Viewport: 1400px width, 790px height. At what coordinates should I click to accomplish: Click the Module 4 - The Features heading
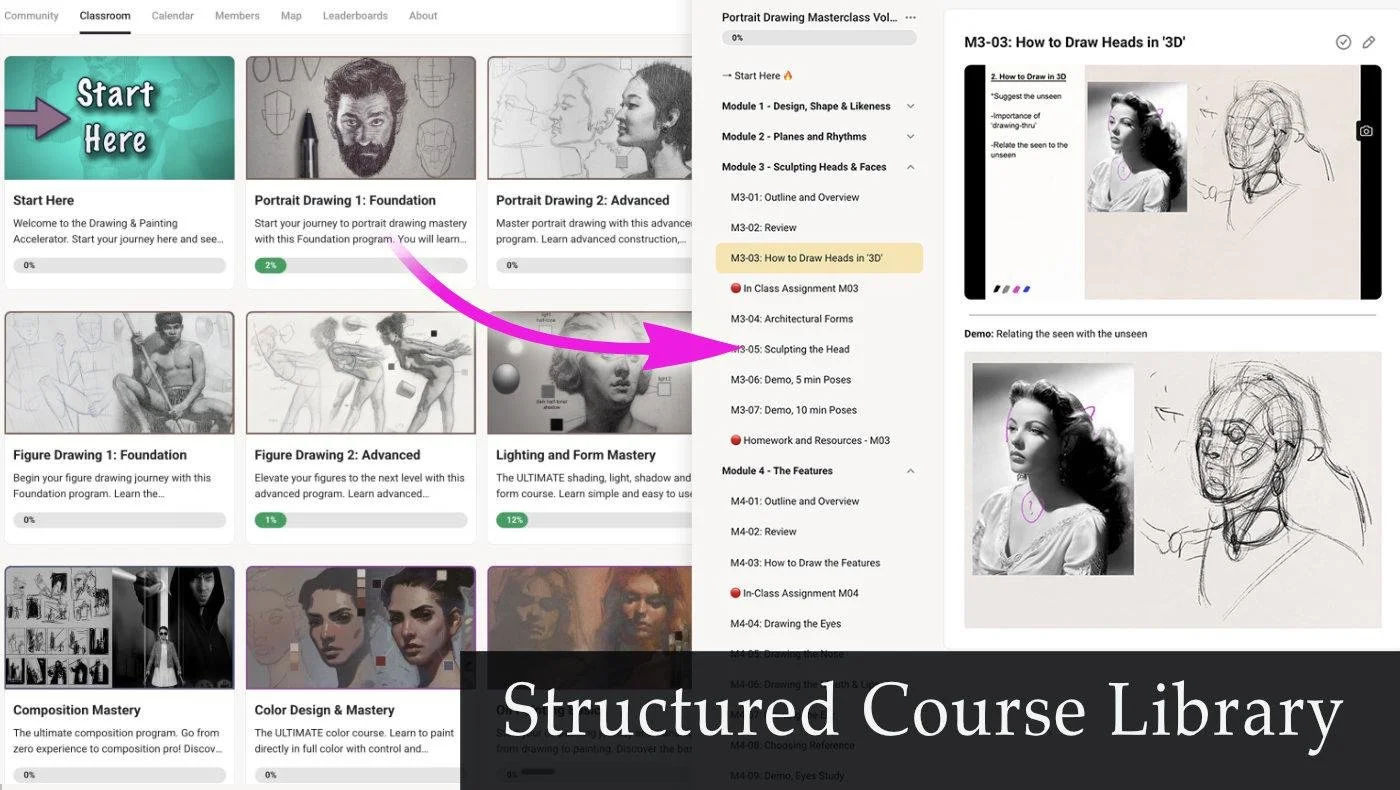click(x=777, y=471)
